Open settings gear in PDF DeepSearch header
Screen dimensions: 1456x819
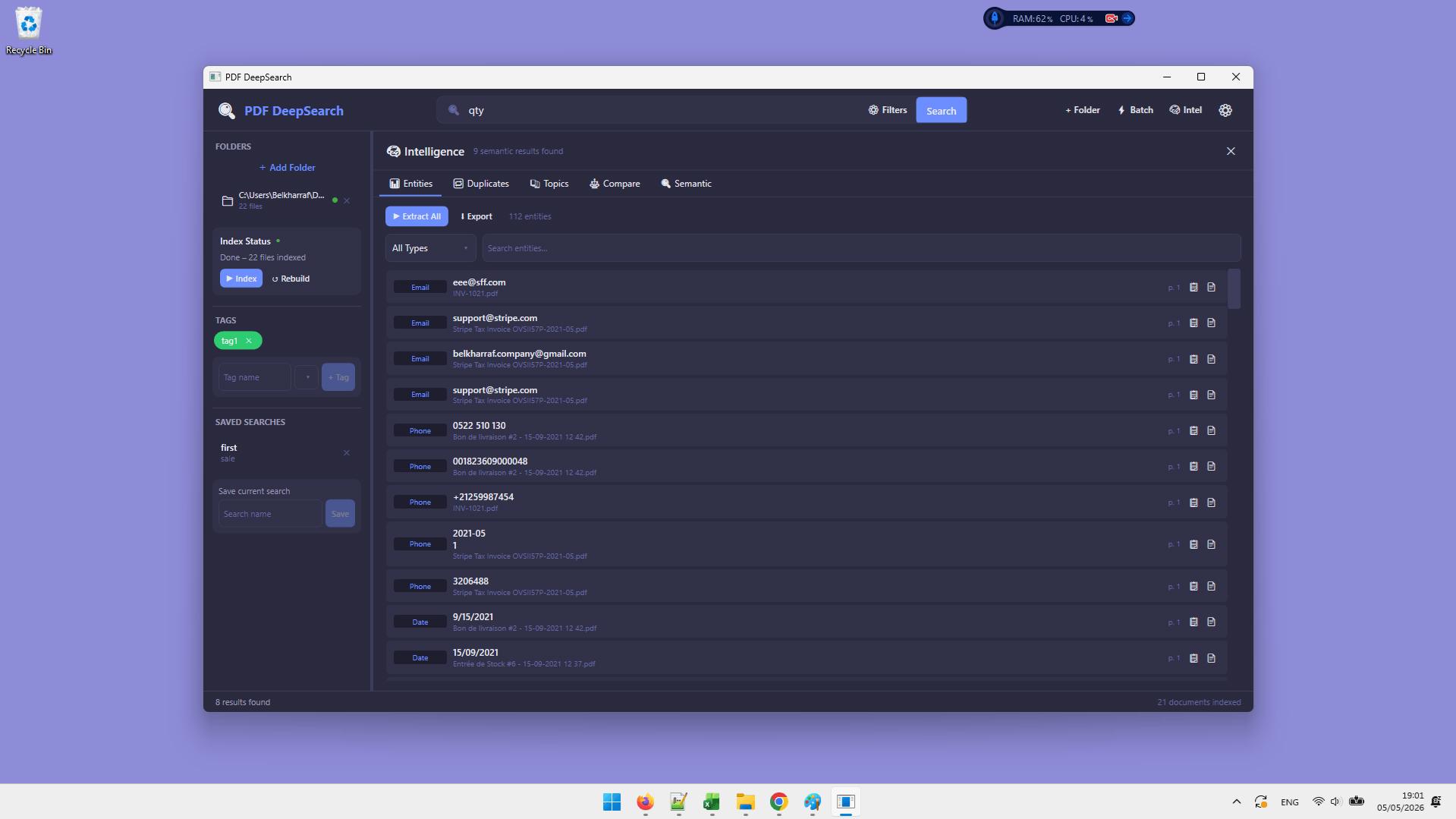(1225, 110)
